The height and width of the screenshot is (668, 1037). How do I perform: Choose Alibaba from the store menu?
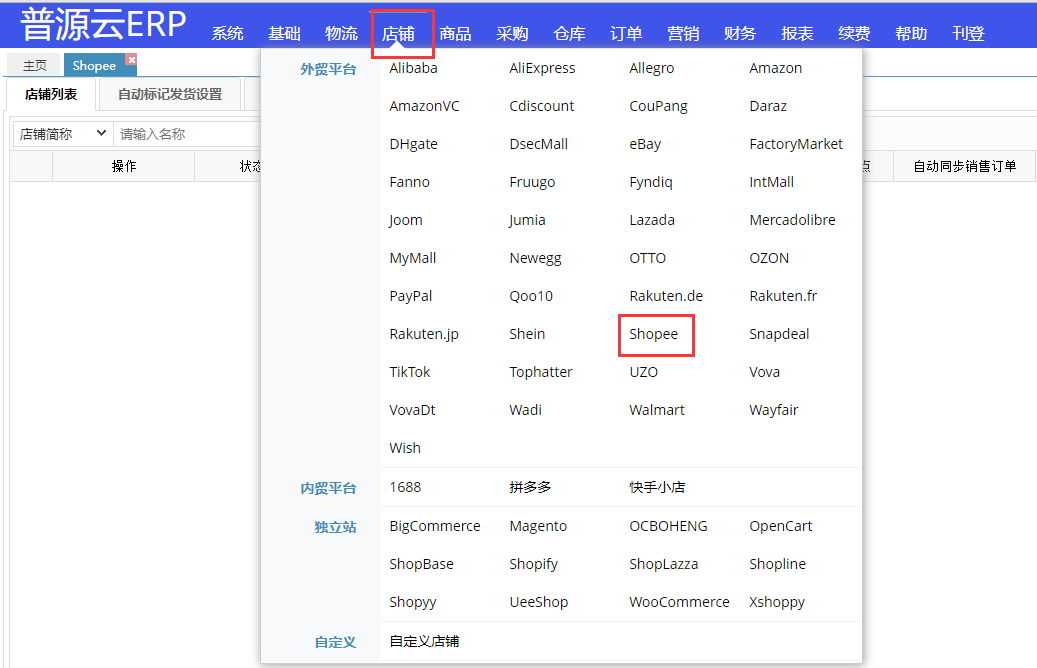pyautogui.click(x=413, y=68)
